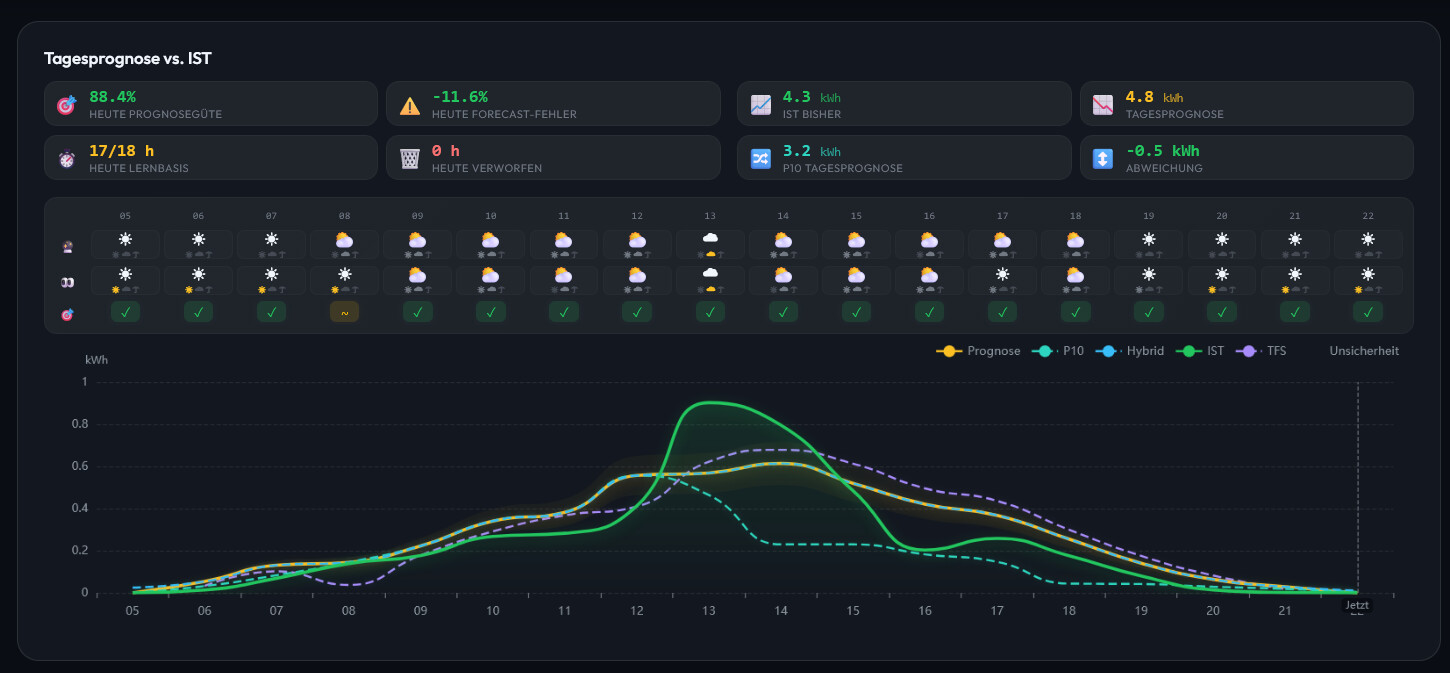Toggle the TFS series in the legend
The width and height of the screenshot is (1450, 673).
pos(1260,351)
